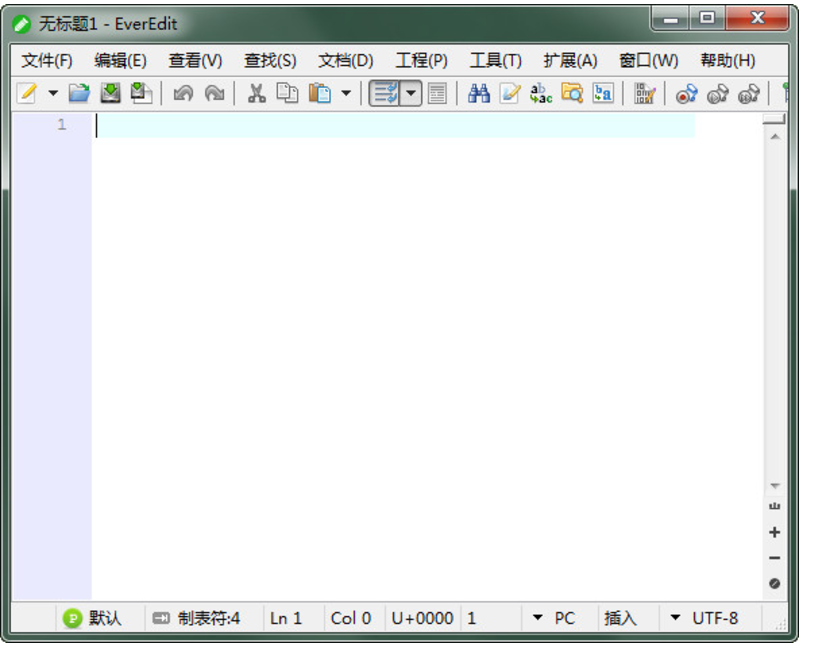Image resolution: width=826 pixels, height=655 pixels.
Task: Open the UTF-8 encoding dropdown
Action: coord(705,618)
